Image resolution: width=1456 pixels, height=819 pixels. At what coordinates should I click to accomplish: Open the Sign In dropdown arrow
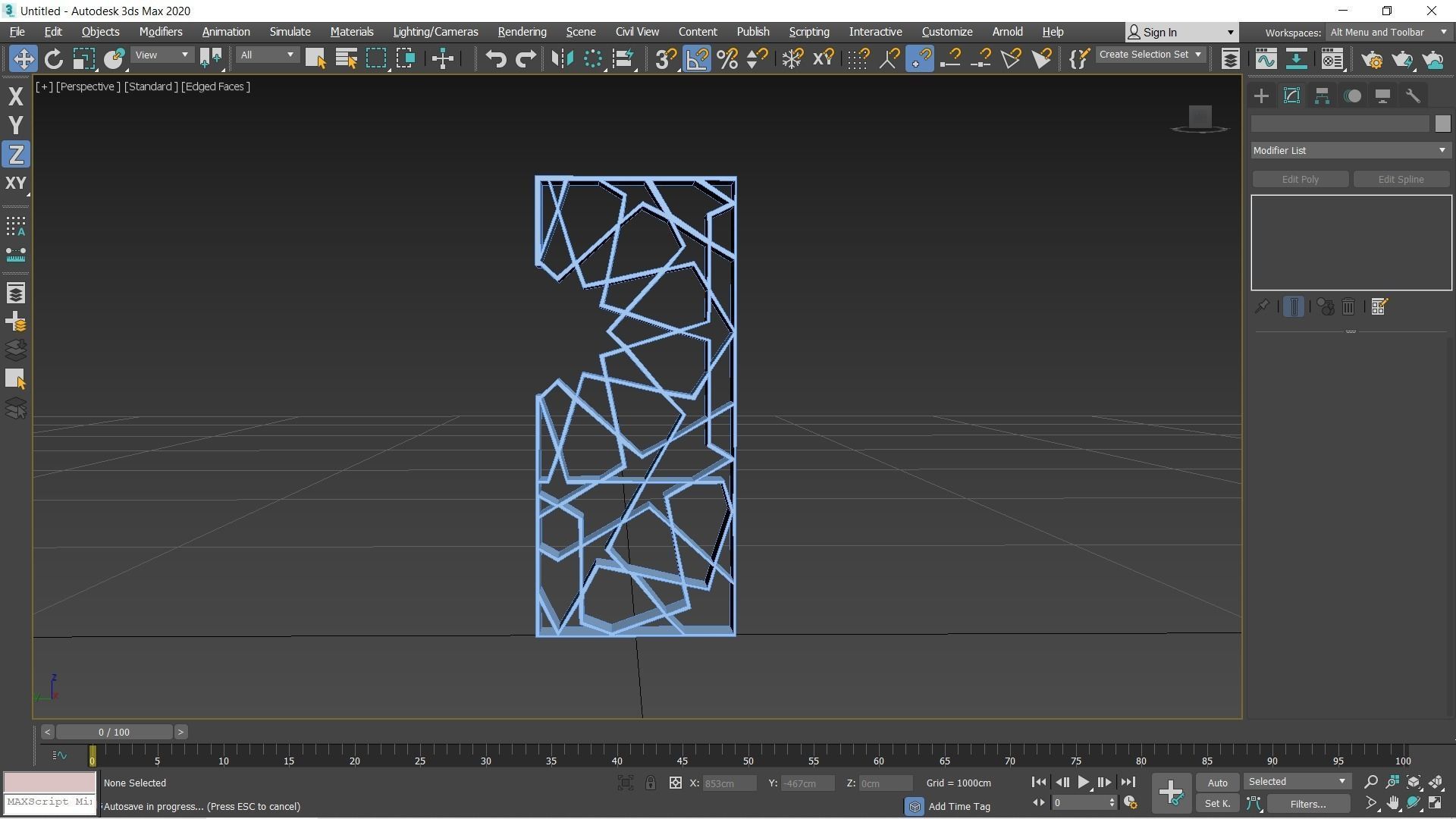(x=1230, y=33)
